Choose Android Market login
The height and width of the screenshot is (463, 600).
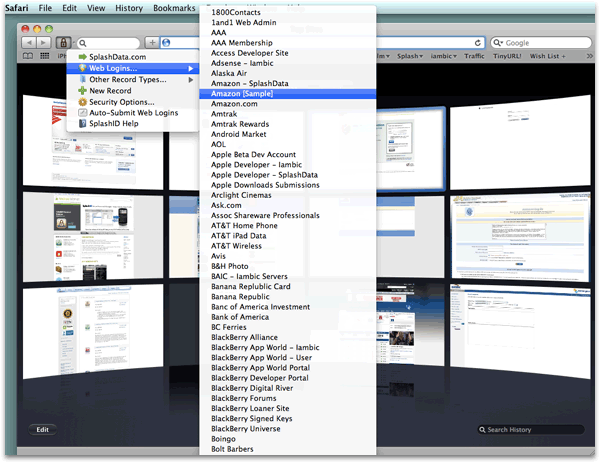[x=287, y=134]
